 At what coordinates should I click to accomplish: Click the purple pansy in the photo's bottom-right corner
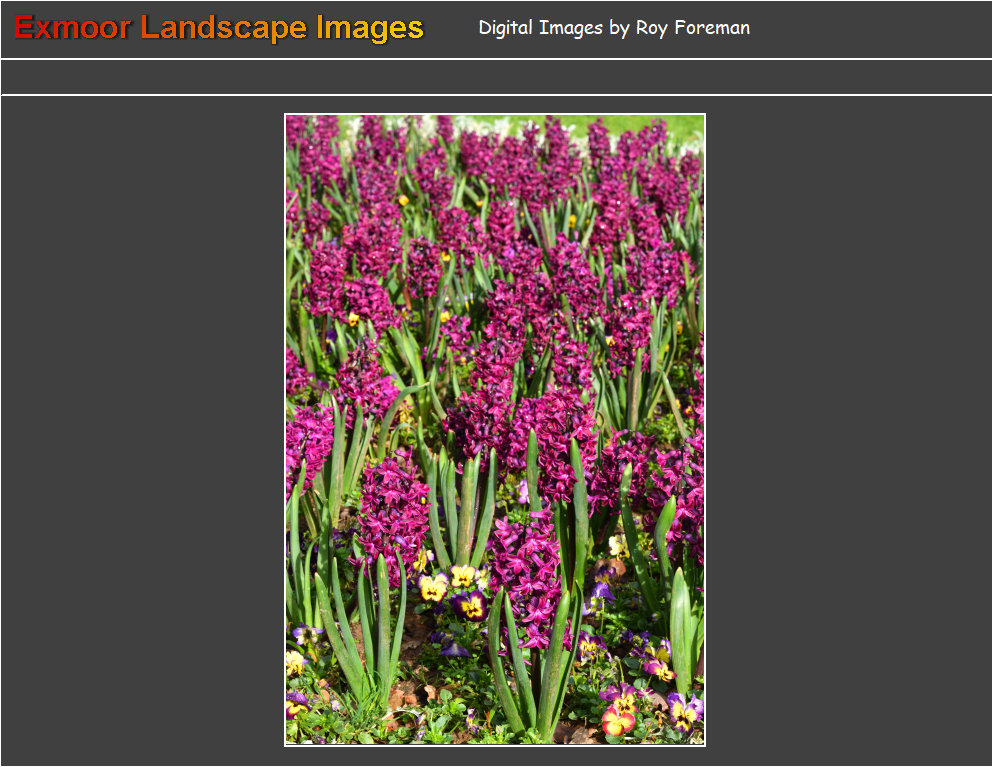click(x=685, y=711)
